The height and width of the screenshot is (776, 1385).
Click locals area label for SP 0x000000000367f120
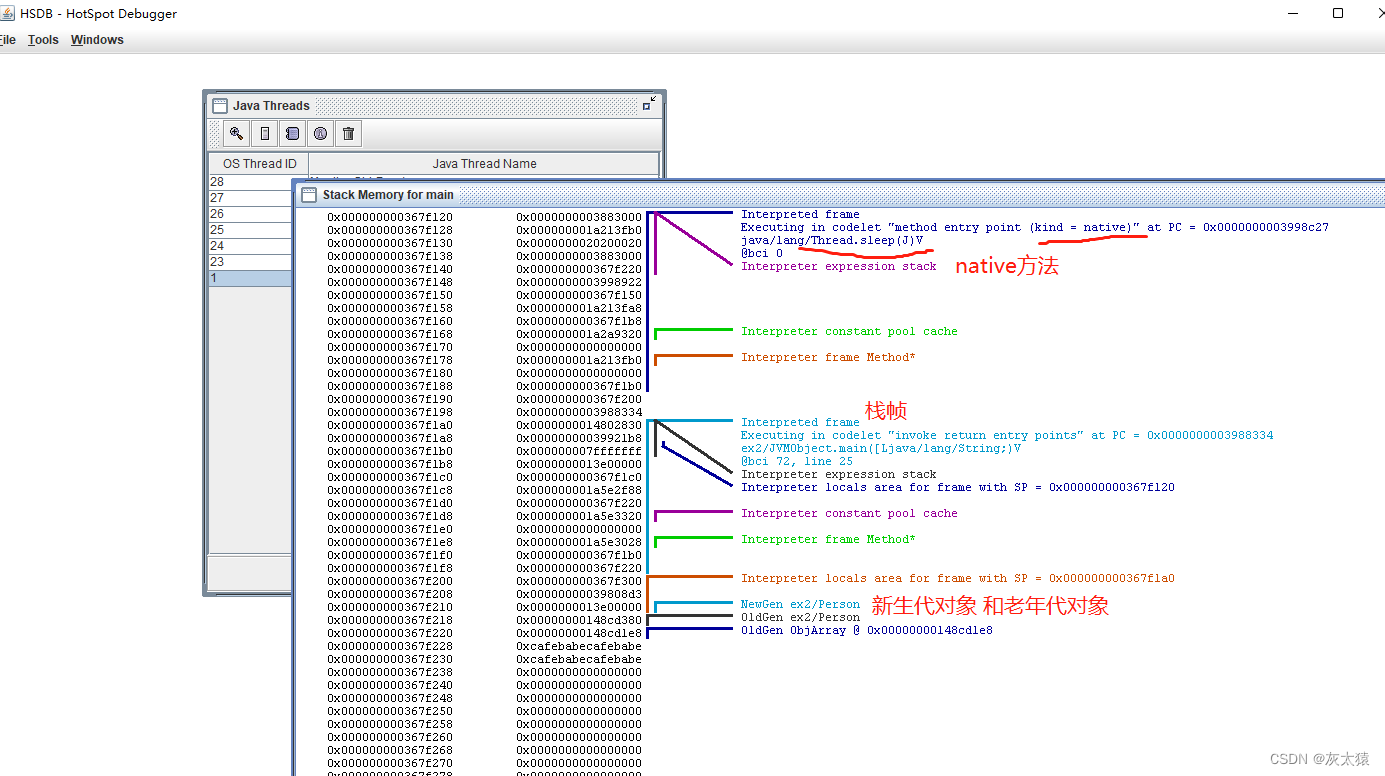point(958,487)
